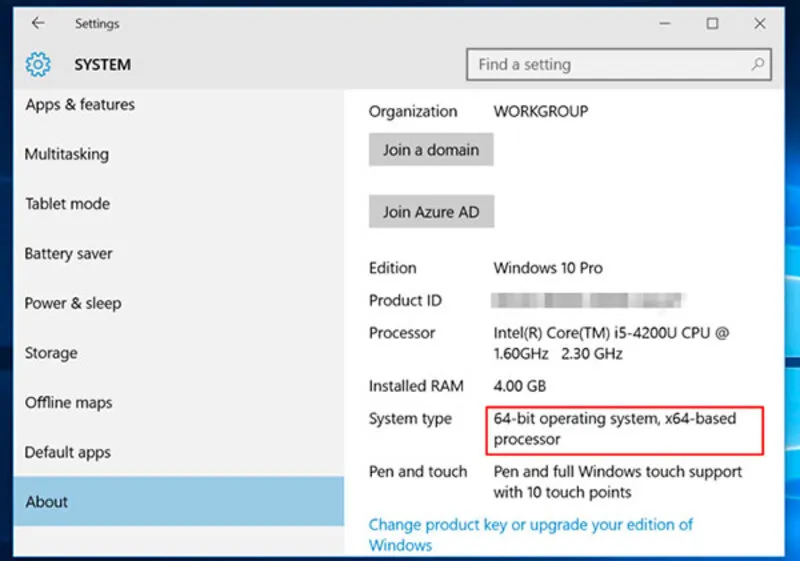Click the Edition label

click(x=392, y=268)
